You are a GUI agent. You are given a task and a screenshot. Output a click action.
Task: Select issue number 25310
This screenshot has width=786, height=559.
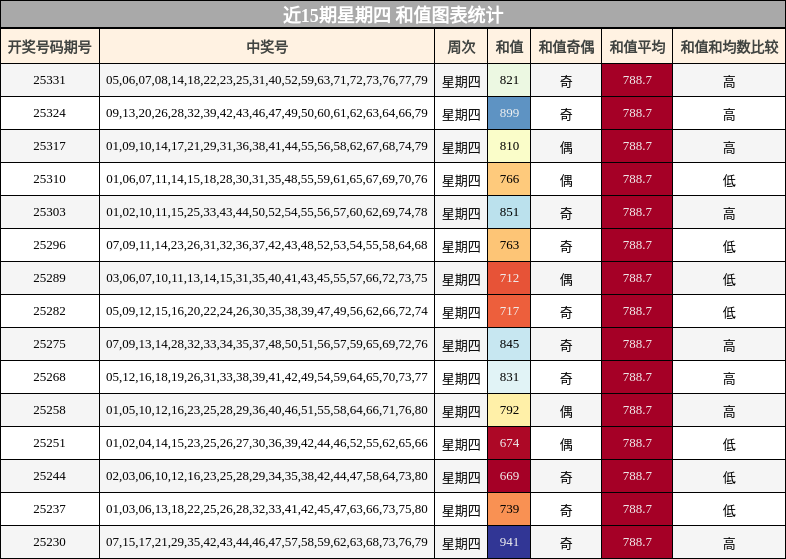[50, 179]
